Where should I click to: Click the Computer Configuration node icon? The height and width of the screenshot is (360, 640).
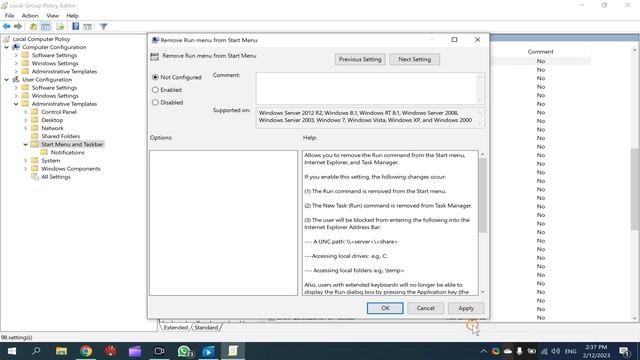pyautogui.click(x=16, y=47)
